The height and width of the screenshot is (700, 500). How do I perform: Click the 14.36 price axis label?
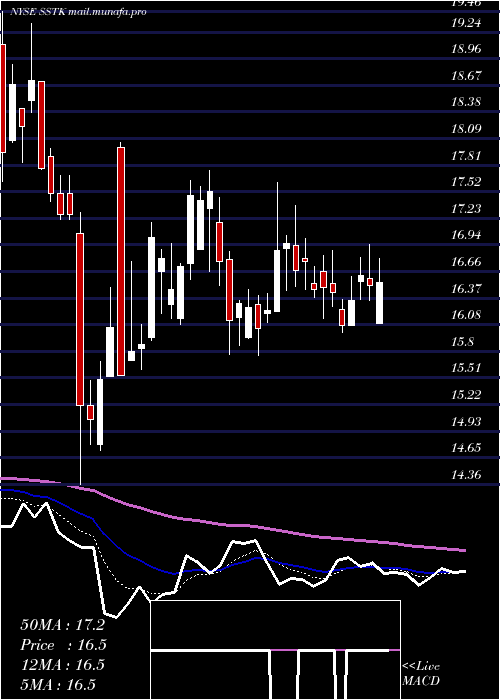(467, 474)
